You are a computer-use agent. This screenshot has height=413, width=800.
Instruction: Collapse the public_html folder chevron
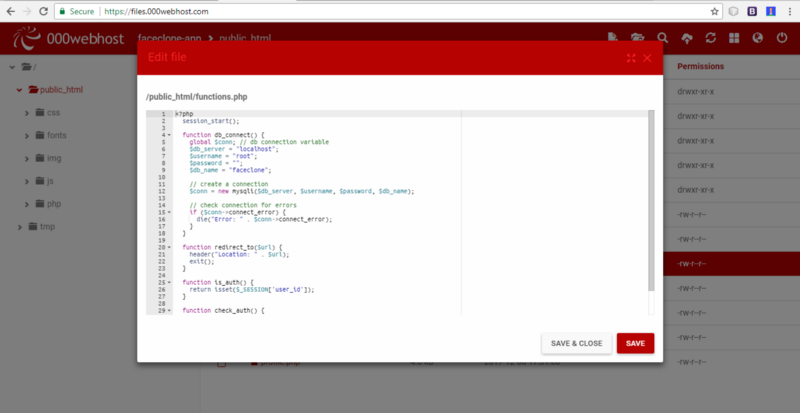point(19,90)
